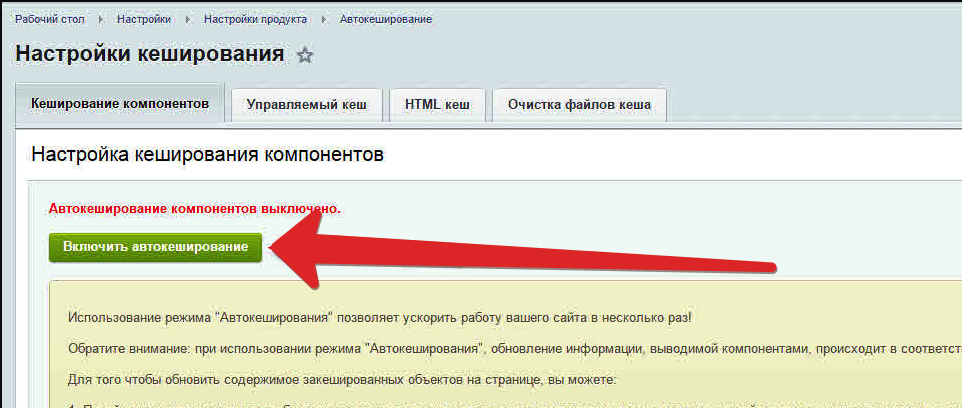
Task: Click paragraph starting with Обратите внимание
Action: click(500, 350)
